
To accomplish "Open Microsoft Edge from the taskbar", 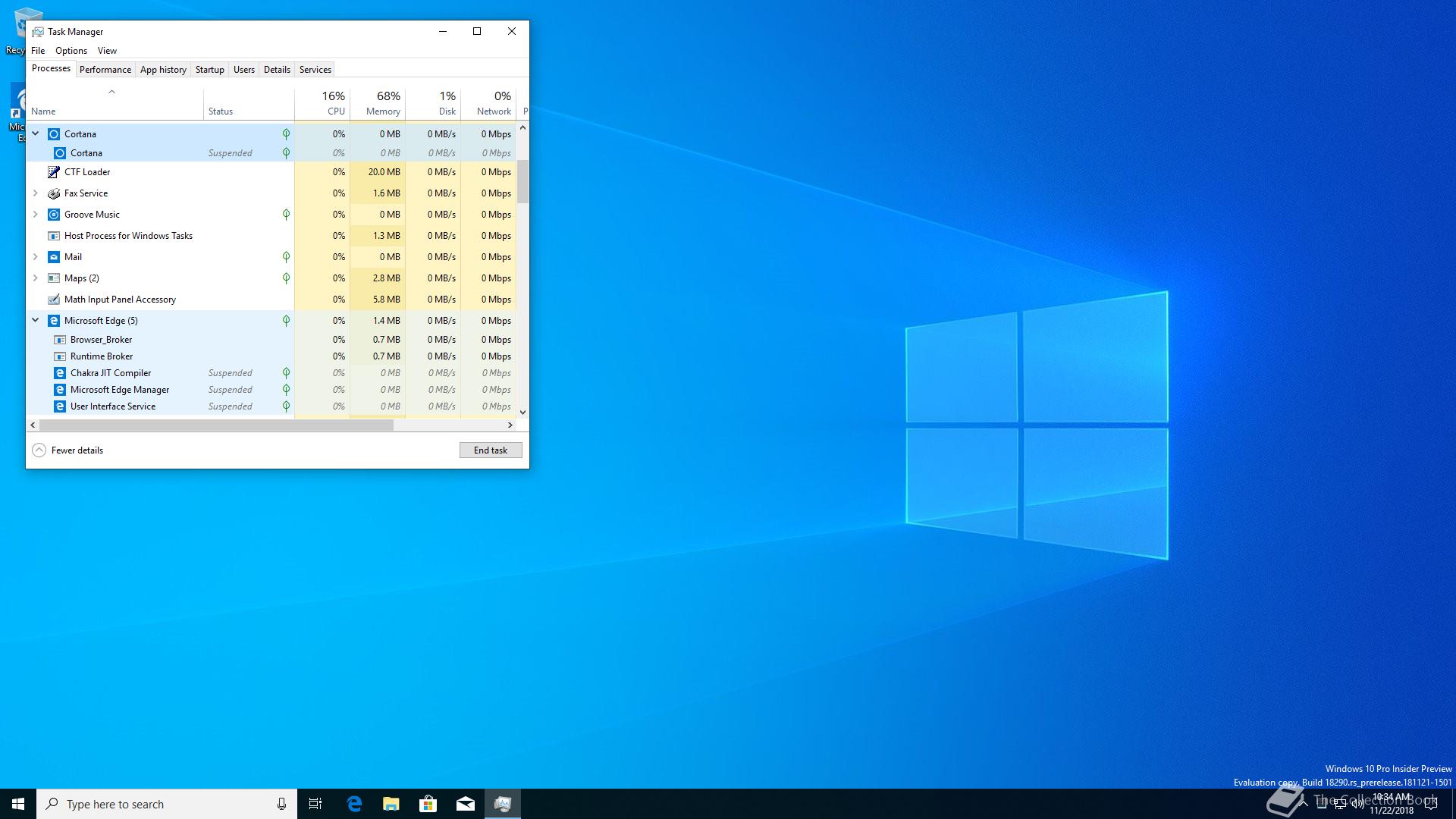I will 354,804.
